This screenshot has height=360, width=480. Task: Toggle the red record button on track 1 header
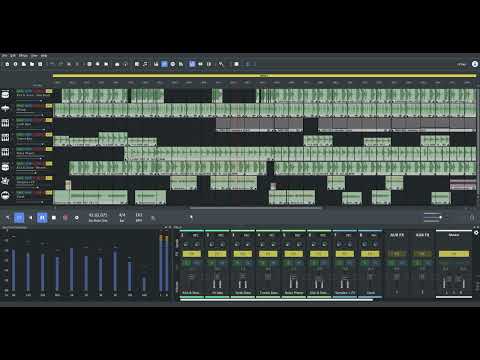point(35,91)
